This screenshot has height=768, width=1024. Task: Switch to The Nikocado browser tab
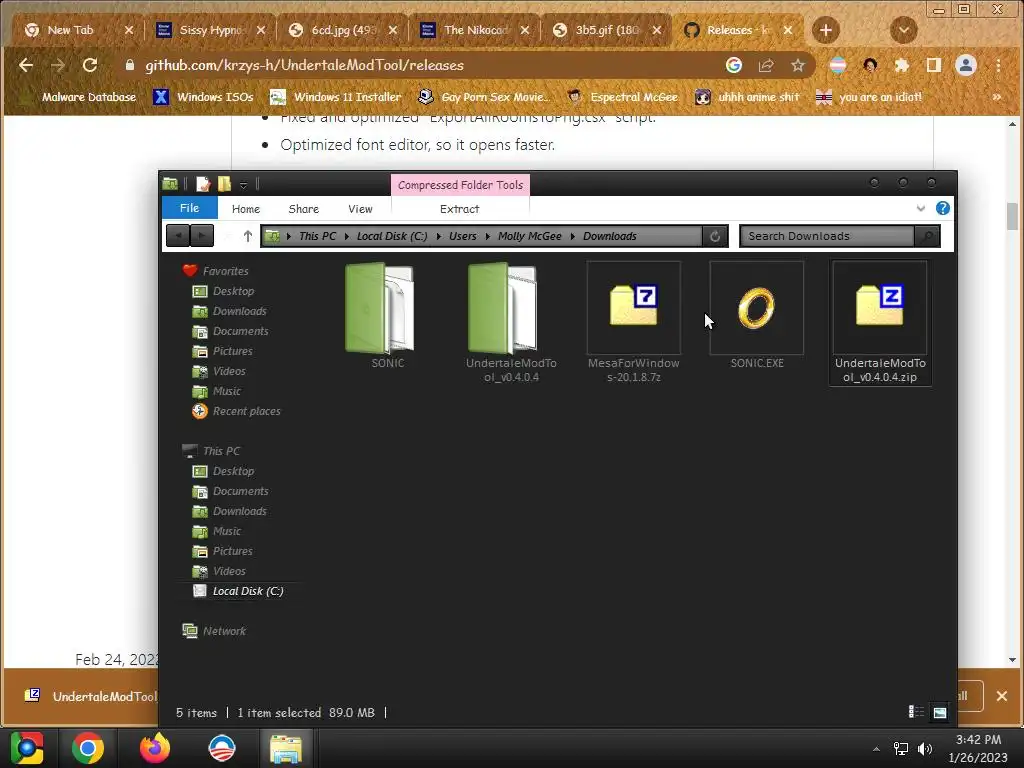pyautogui.click(x=477, y=30)
